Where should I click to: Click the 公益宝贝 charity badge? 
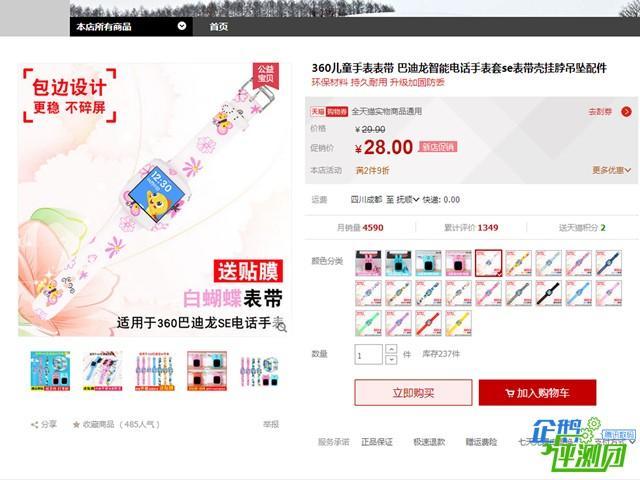click(266, 76)
